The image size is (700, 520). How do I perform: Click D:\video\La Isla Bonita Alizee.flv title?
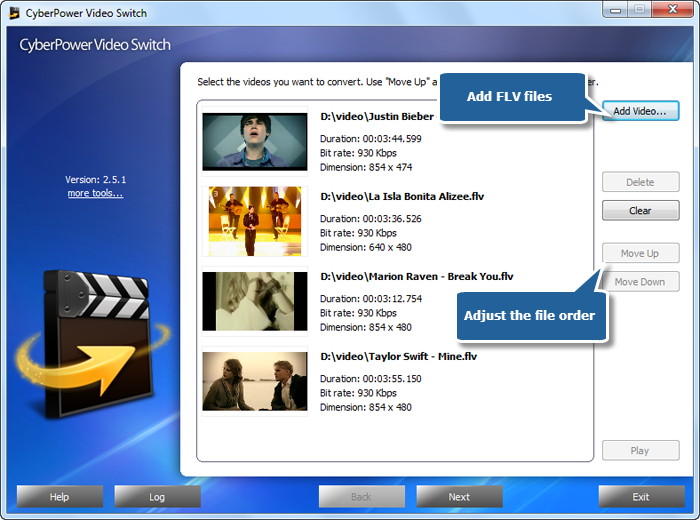pyautogui.click(x=402, y=196)
